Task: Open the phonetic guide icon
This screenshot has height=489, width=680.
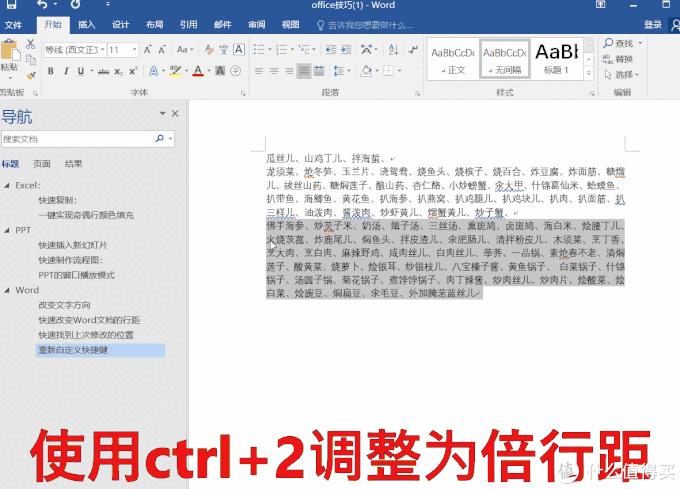Action: coord(223,50)
